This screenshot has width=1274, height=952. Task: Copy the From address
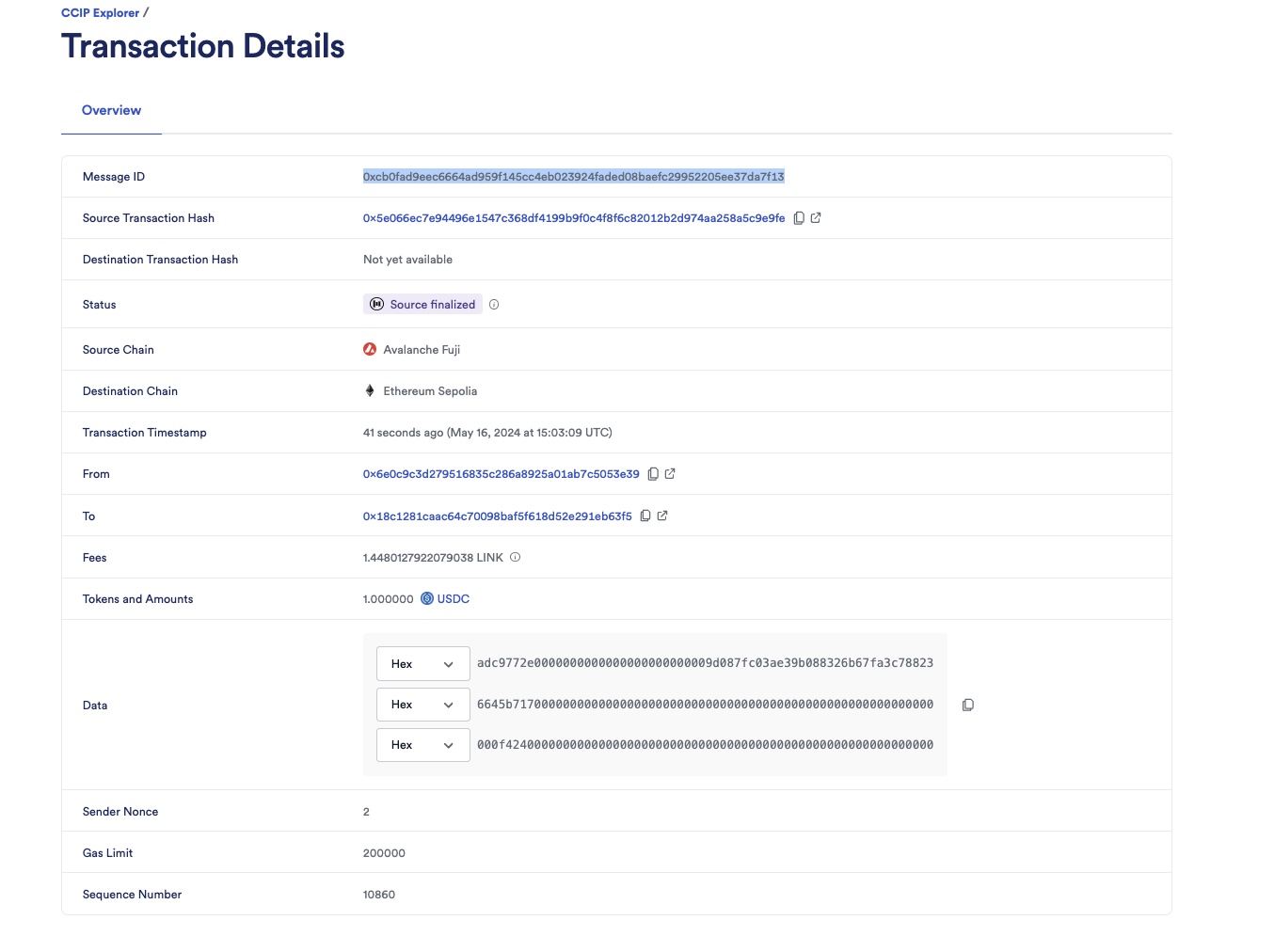tap(653, 473)
